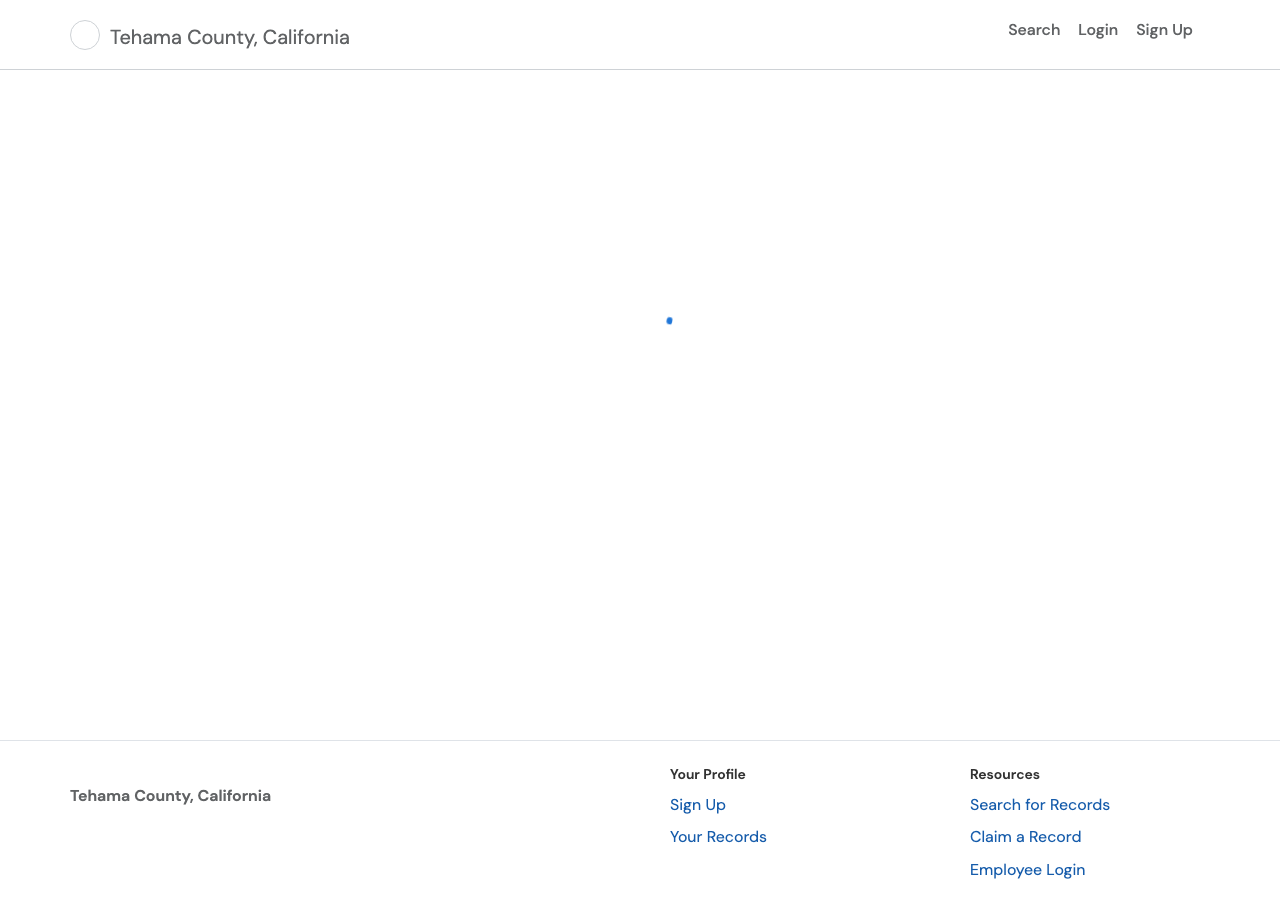Follow the footer Sign Up link

point(698,805)
